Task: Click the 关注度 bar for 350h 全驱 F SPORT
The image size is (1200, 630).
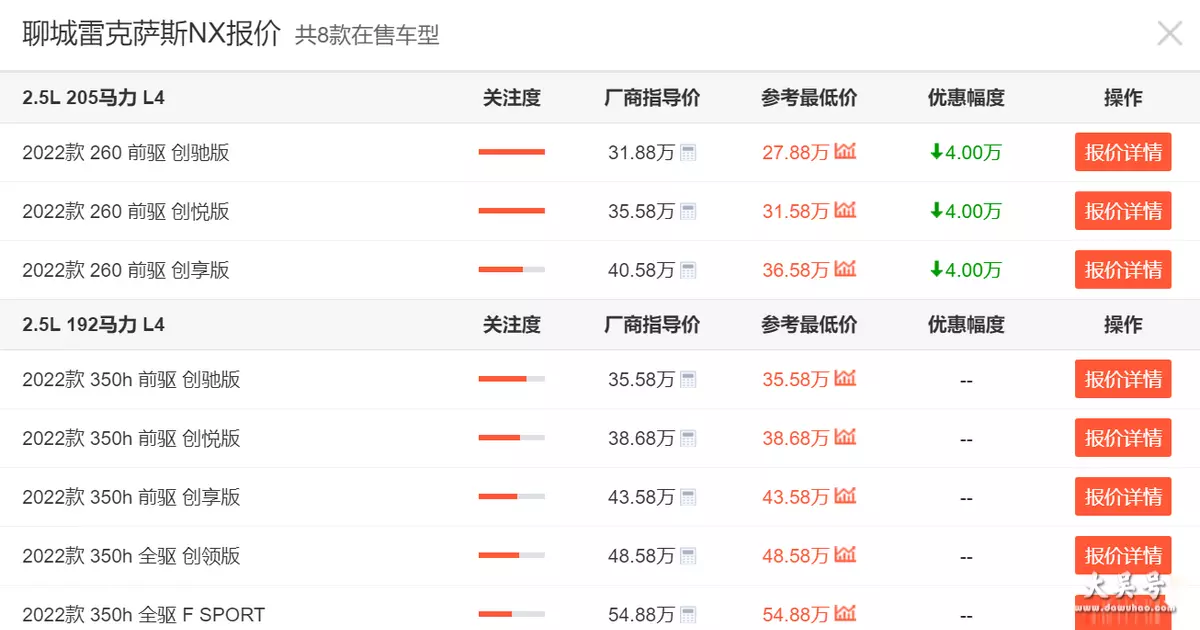Action: pos(512,615)
